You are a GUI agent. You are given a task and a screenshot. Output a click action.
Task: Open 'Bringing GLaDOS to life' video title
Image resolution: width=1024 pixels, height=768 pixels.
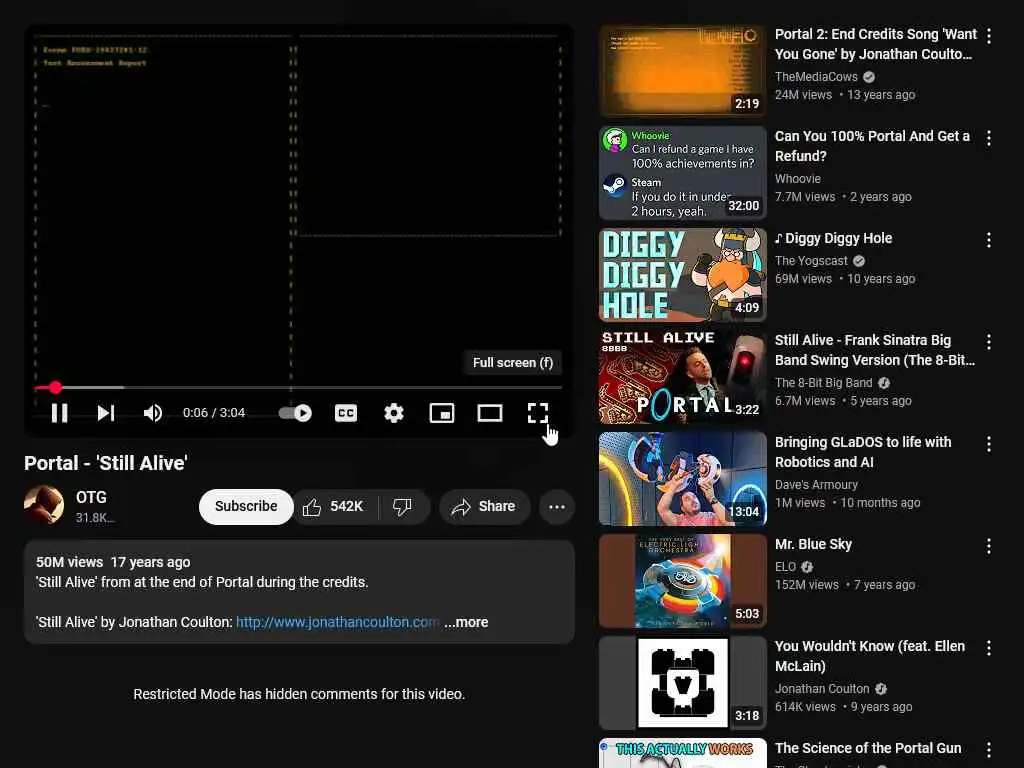pos(863,452)
